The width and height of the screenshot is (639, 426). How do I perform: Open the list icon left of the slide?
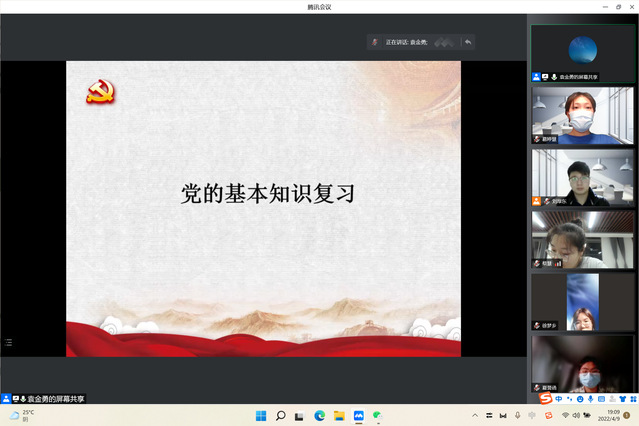point(8,342)
